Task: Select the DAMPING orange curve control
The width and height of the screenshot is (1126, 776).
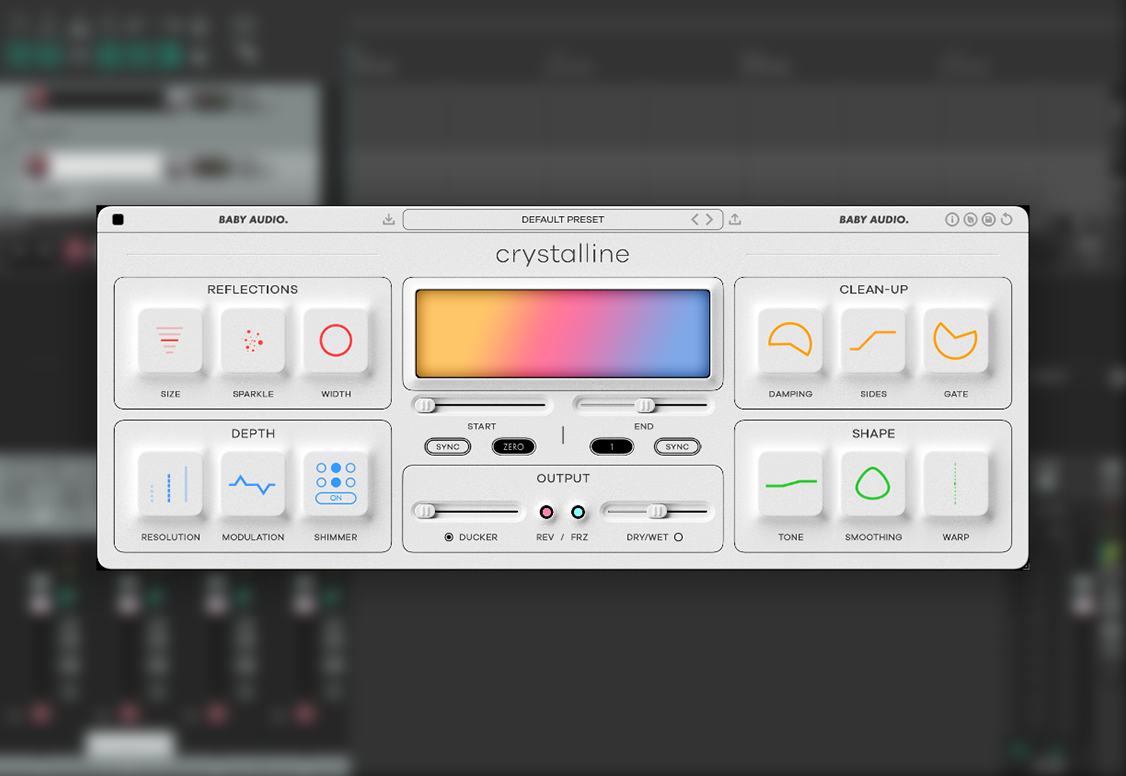Action: [790, 340]
